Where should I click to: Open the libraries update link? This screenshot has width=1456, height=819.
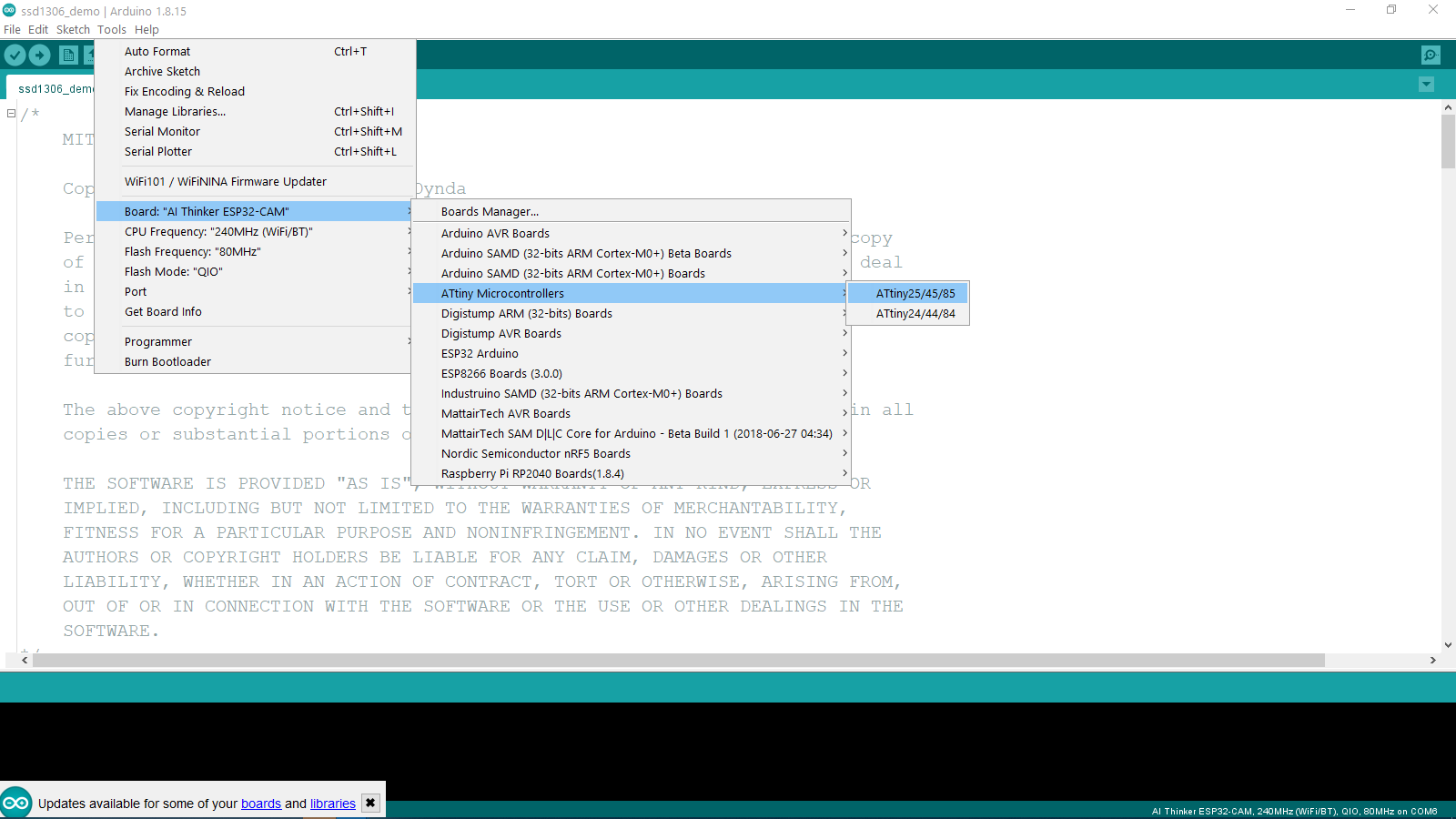pos(333,804)
